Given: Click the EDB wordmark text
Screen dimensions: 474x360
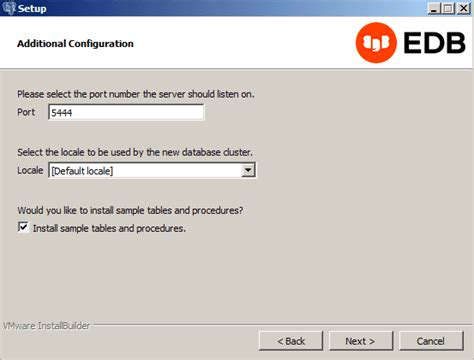Looking at the screenshot, I should 434,43.
